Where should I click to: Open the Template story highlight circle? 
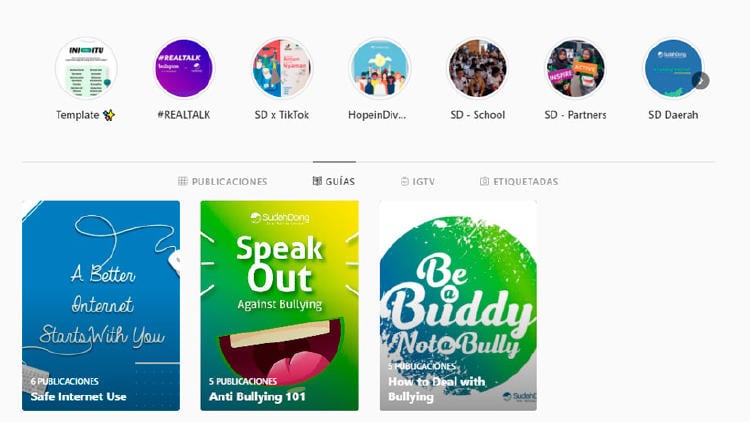(86, 68)
